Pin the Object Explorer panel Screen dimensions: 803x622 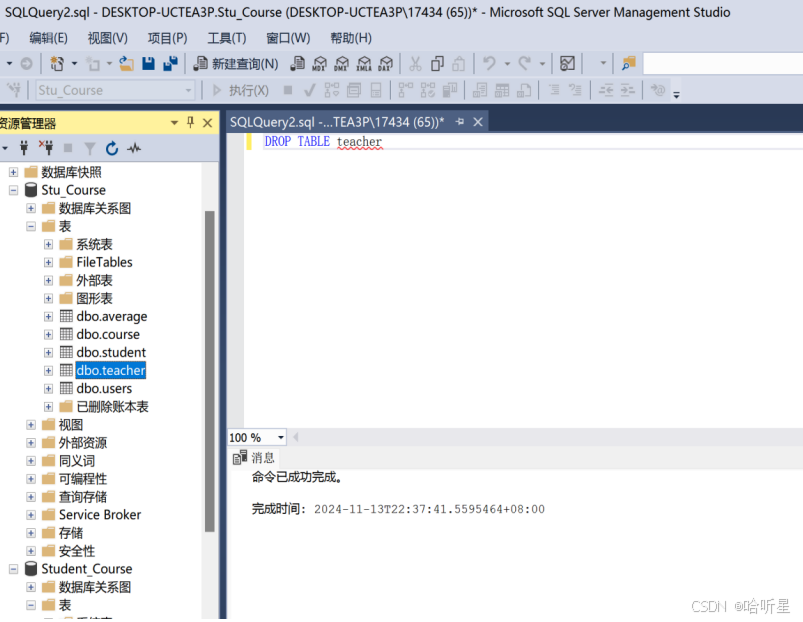190,122
